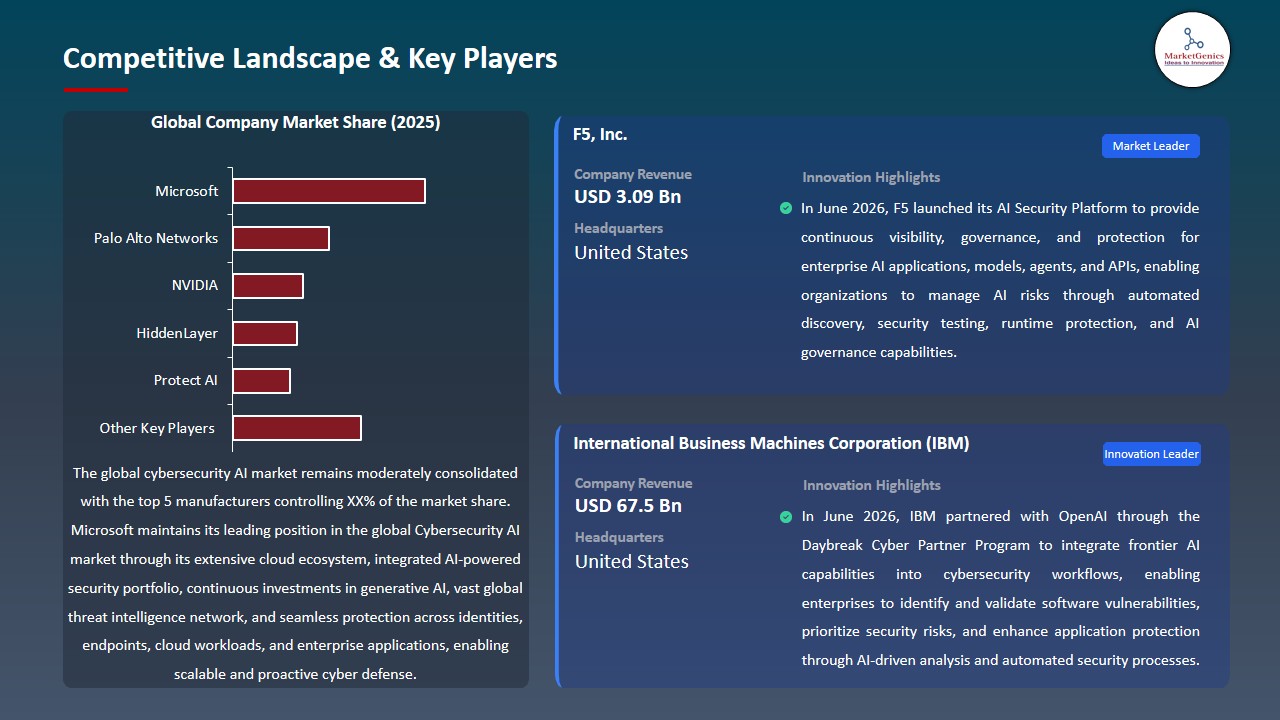Click the Microsoft bar in the chart

coord(329,191)
